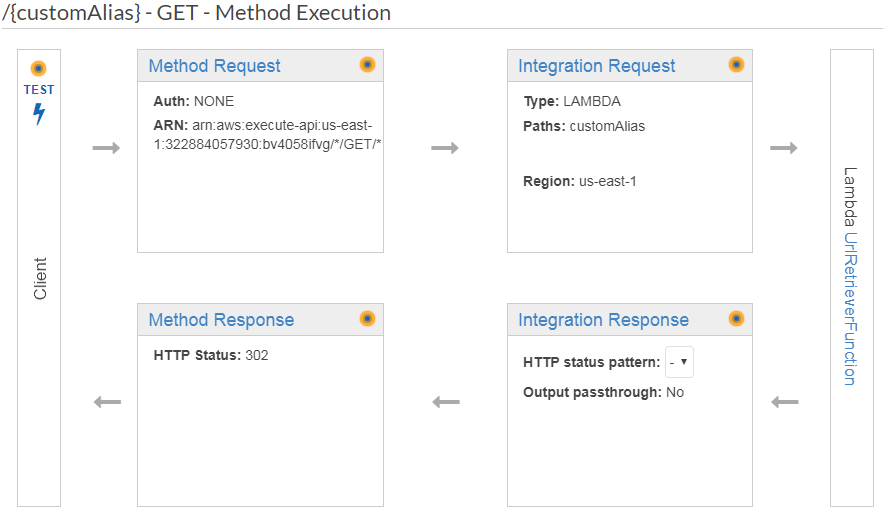Click the orange dot above TEST

click(x=38, y=68)
